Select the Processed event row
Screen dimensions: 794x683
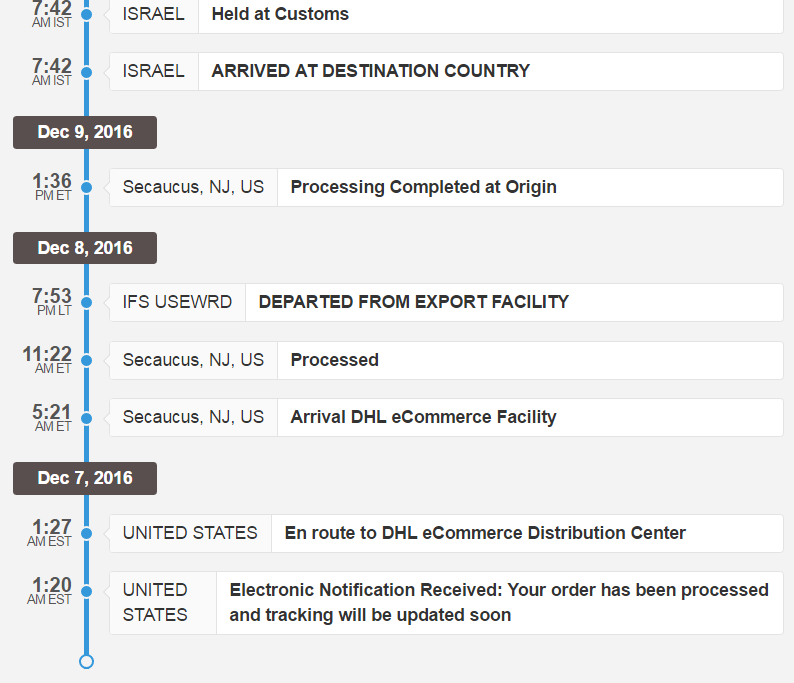coord(446,360)
